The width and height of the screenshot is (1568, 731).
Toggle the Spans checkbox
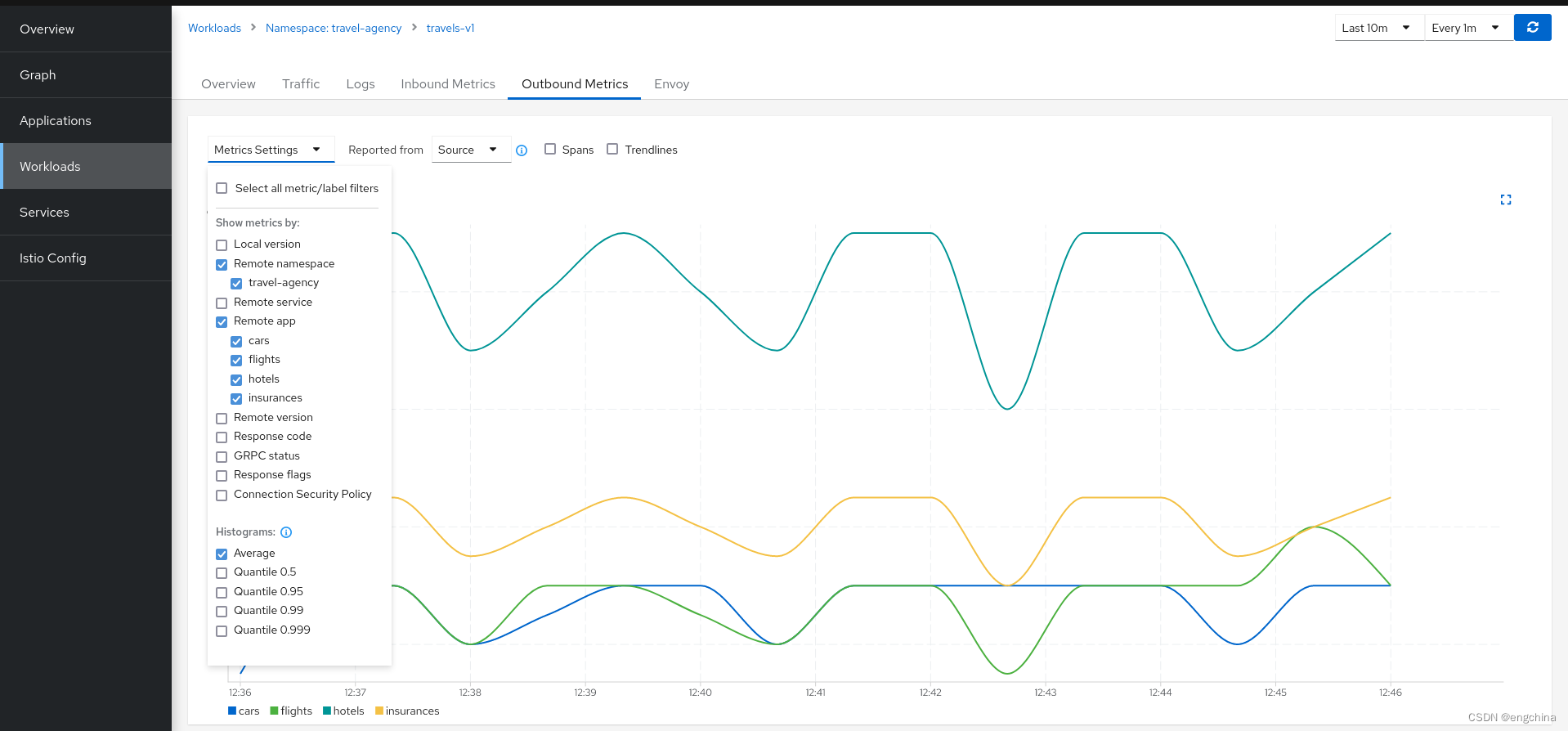(550, 149)
